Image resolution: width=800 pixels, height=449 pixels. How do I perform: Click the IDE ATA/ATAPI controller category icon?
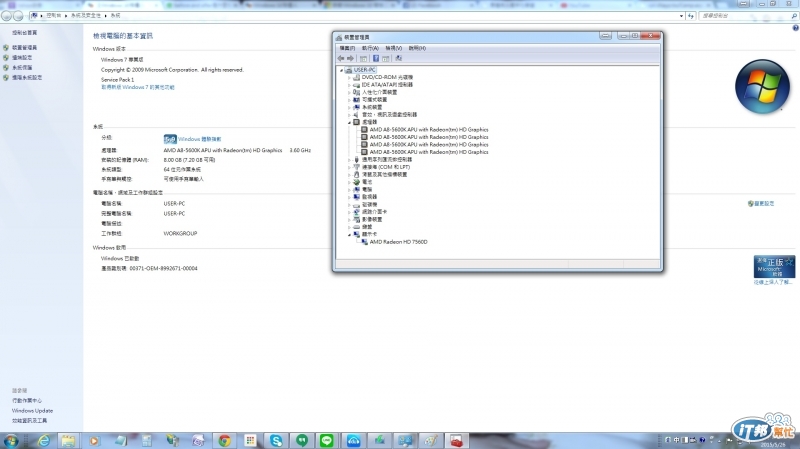(357, 85)
